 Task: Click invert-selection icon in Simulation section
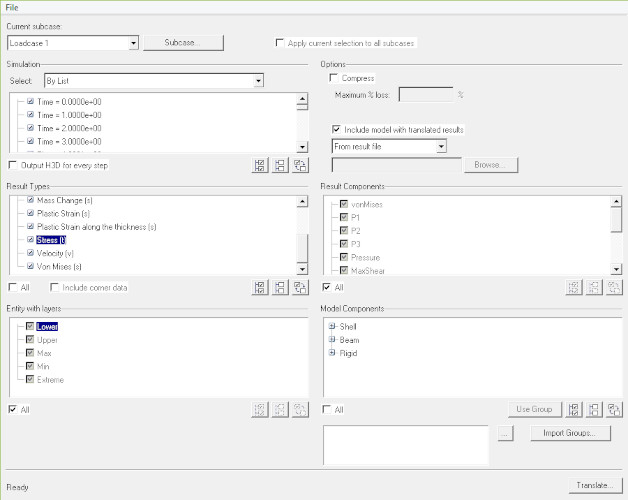(x=298, y=165)
